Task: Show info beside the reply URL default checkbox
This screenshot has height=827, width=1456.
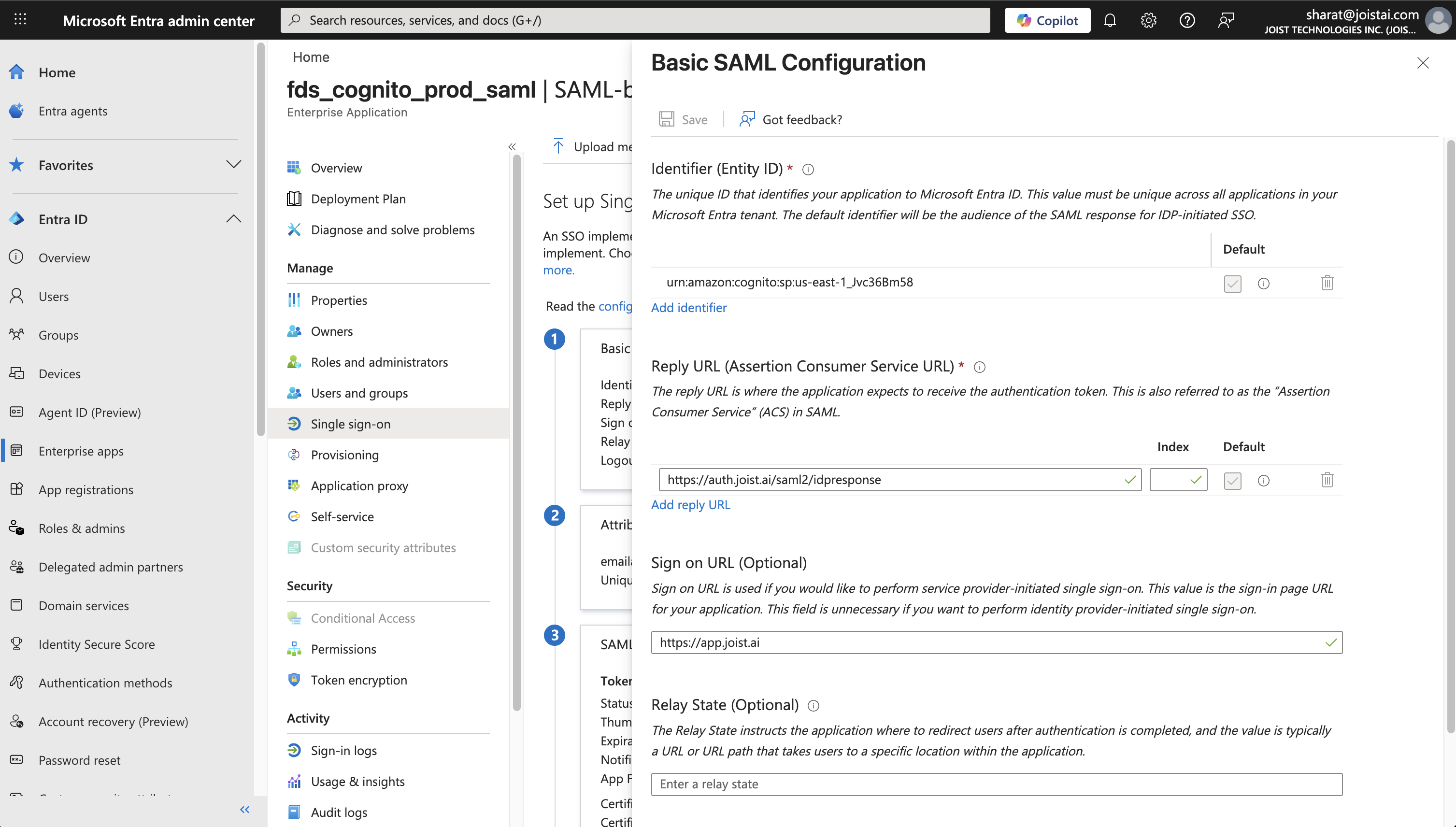Action: click(1264, 481)
